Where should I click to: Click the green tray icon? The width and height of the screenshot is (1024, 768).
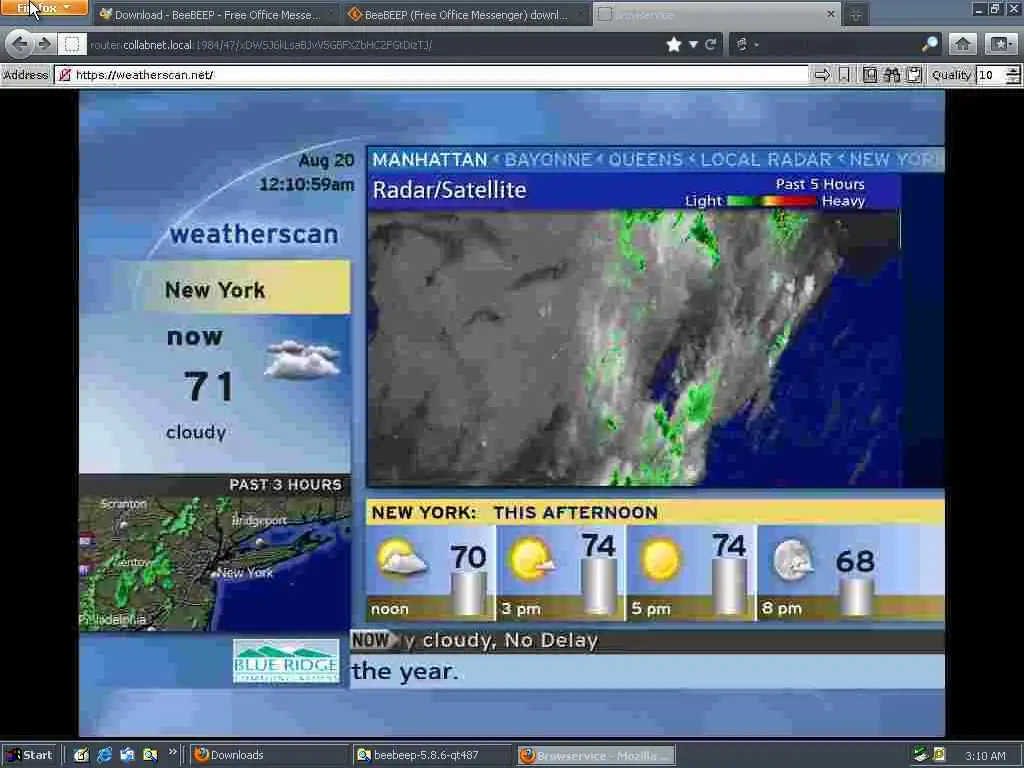920,754
